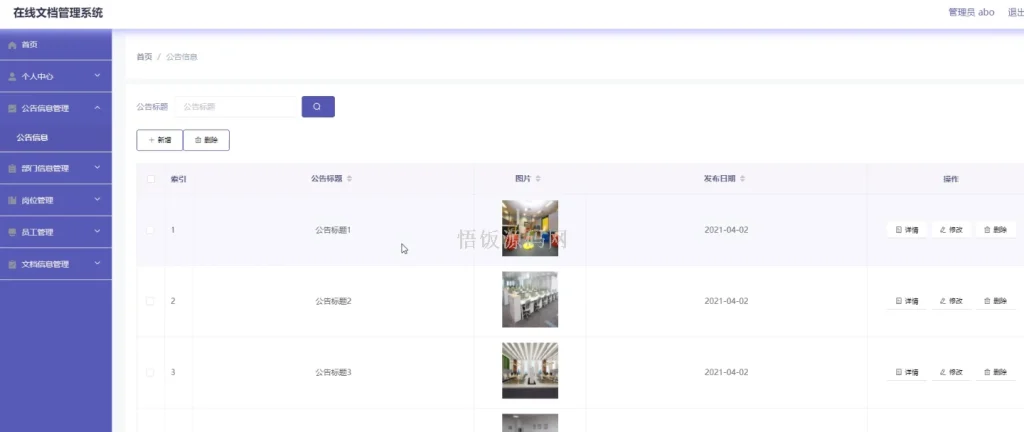
Task: Click the 2021-04-02 date for 公告标题3
Action: click(x=726, y=372)
